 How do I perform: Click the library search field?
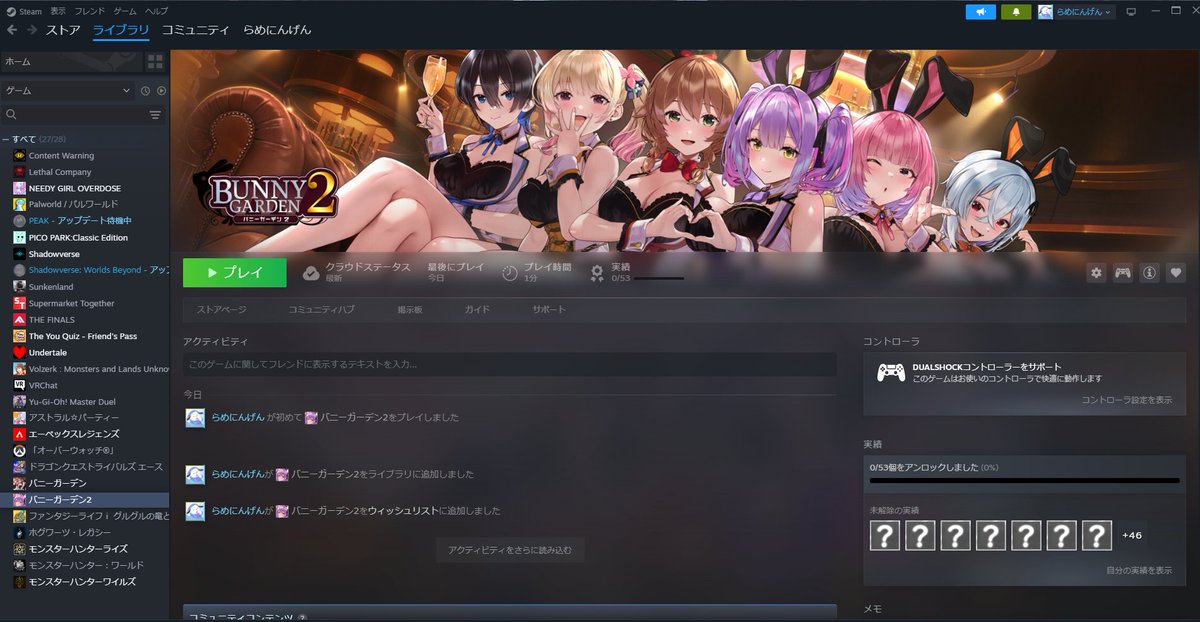[x=72, y=115]
